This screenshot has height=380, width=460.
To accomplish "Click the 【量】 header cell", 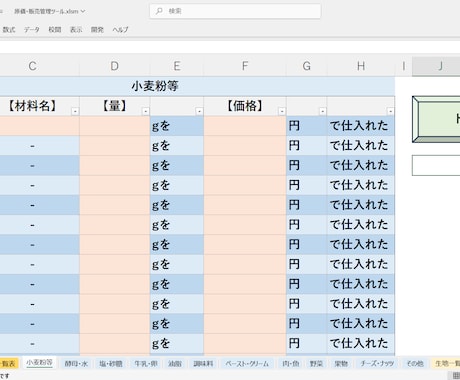I will point(114,106).
